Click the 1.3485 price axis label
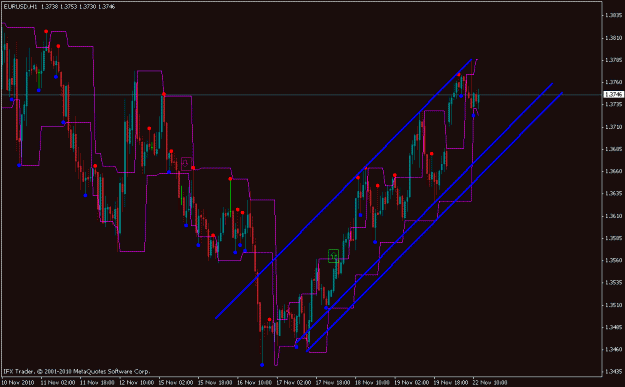Screen dimensions: 625x387 (613, 327)
